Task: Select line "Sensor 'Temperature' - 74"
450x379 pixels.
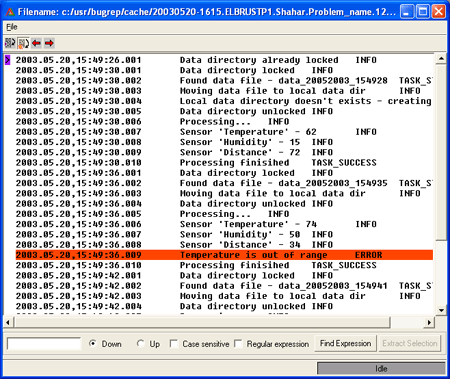Action: tap(224, 224)
